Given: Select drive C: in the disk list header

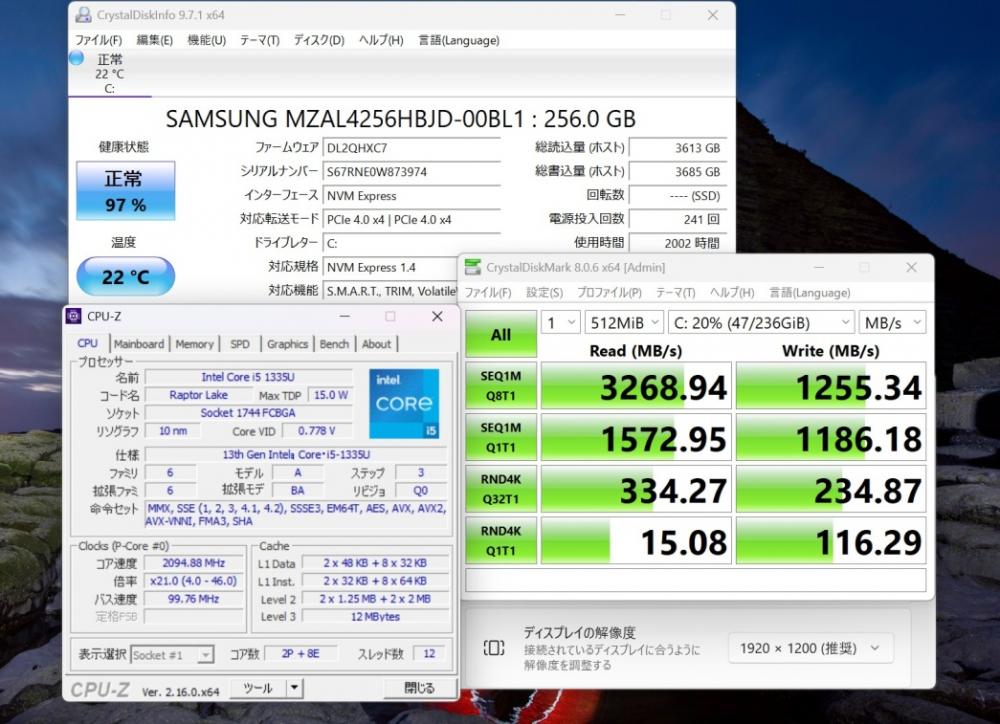Looking at the screenshot, I should [x=110, y=73].
